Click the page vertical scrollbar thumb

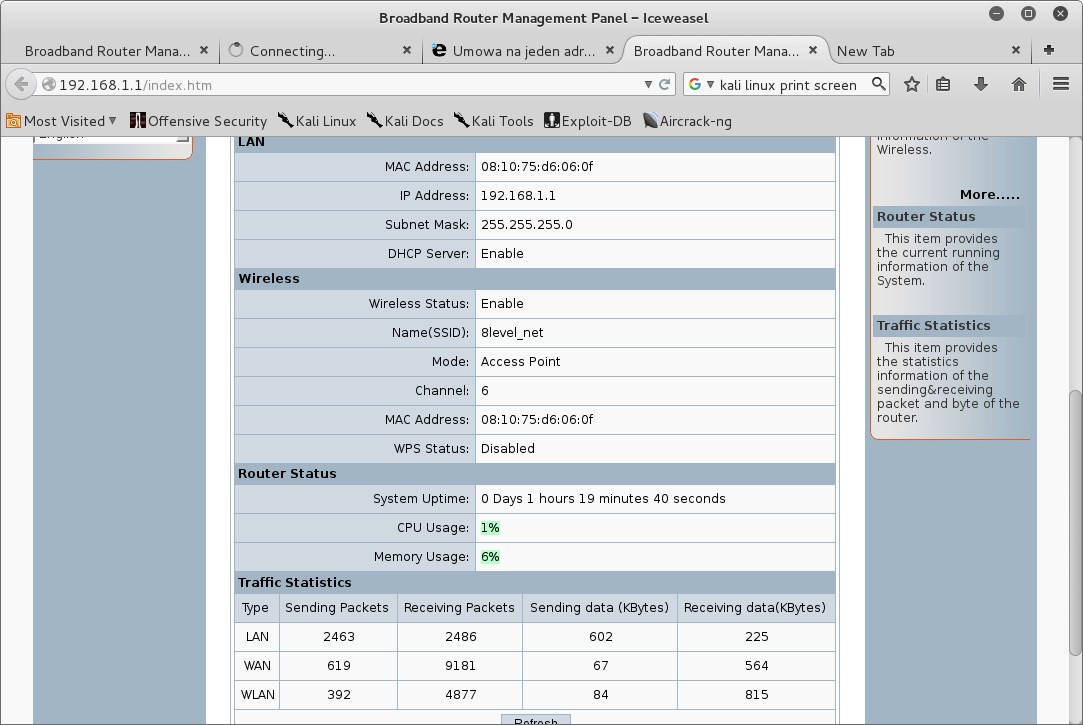pos(1075,523)
